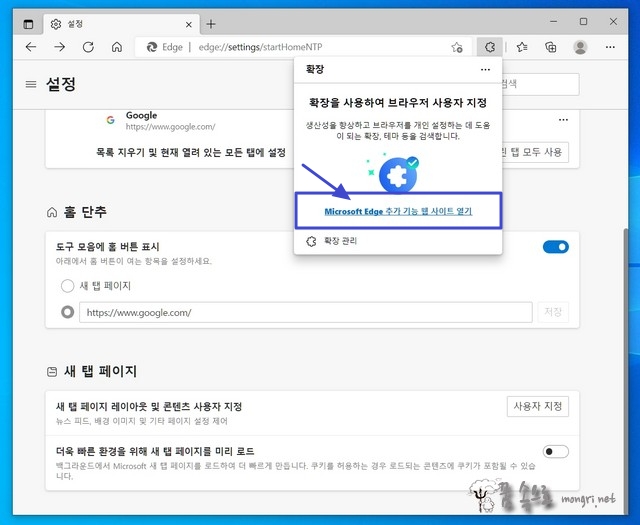Select the 새 탭 페이지 radio option
The width and height of the screenshot is (640, 525).
point(67,286)
